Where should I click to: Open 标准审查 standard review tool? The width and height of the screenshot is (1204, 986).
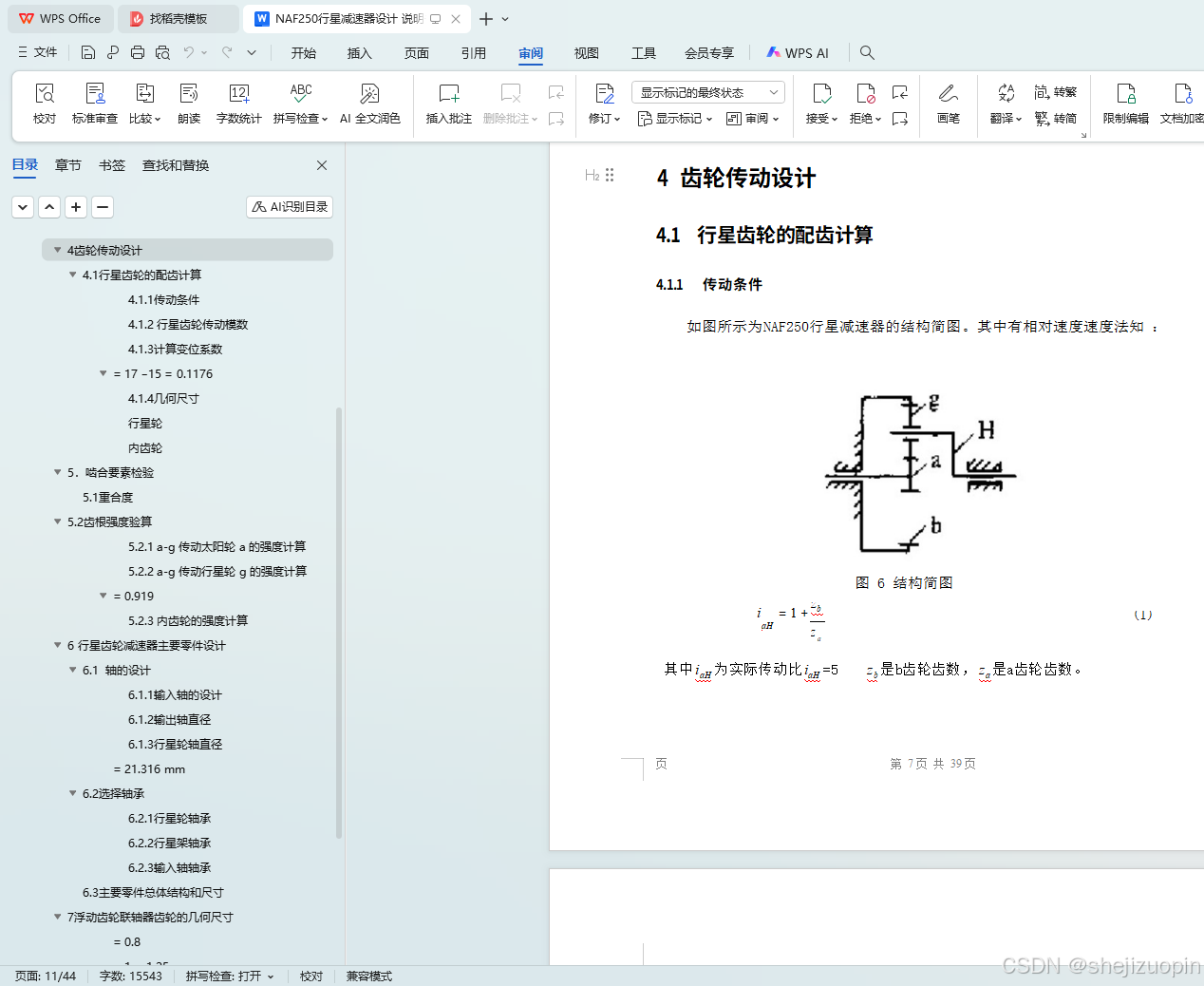pyautogui.click(x=95, y=103)
